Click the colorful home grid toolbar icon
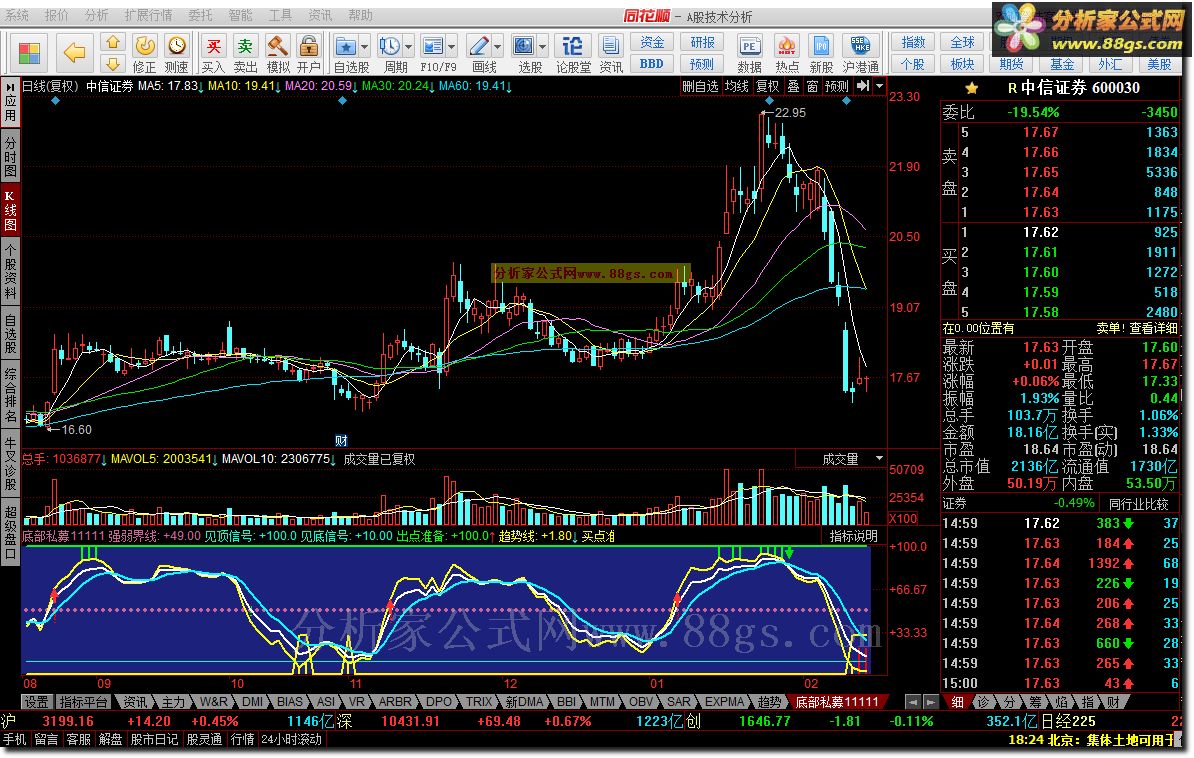This screenshot has height=758, width=1194. click(29, 53)
